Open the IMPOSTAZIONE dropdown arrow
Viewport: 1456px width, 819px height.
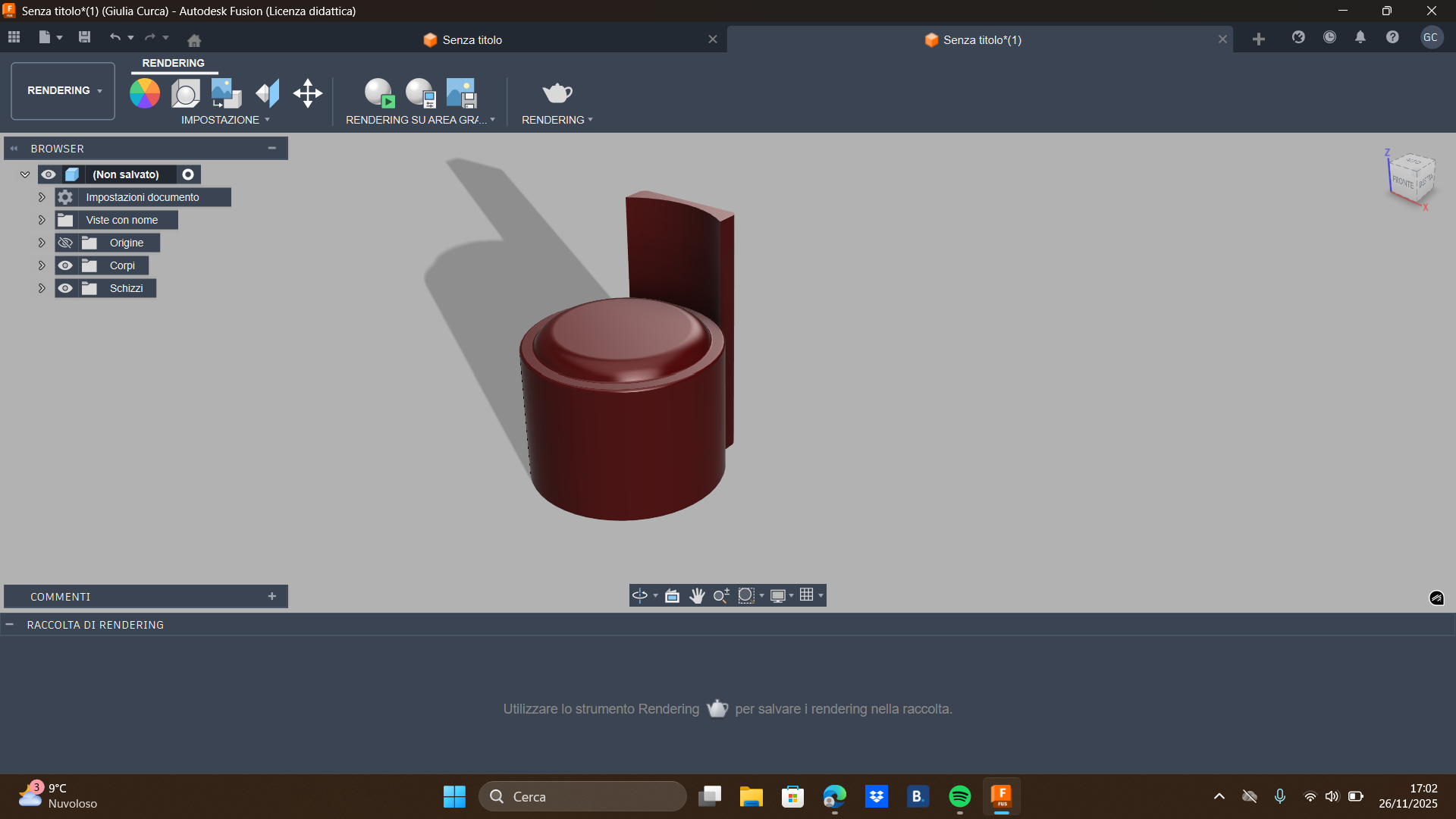pos(268,119)
